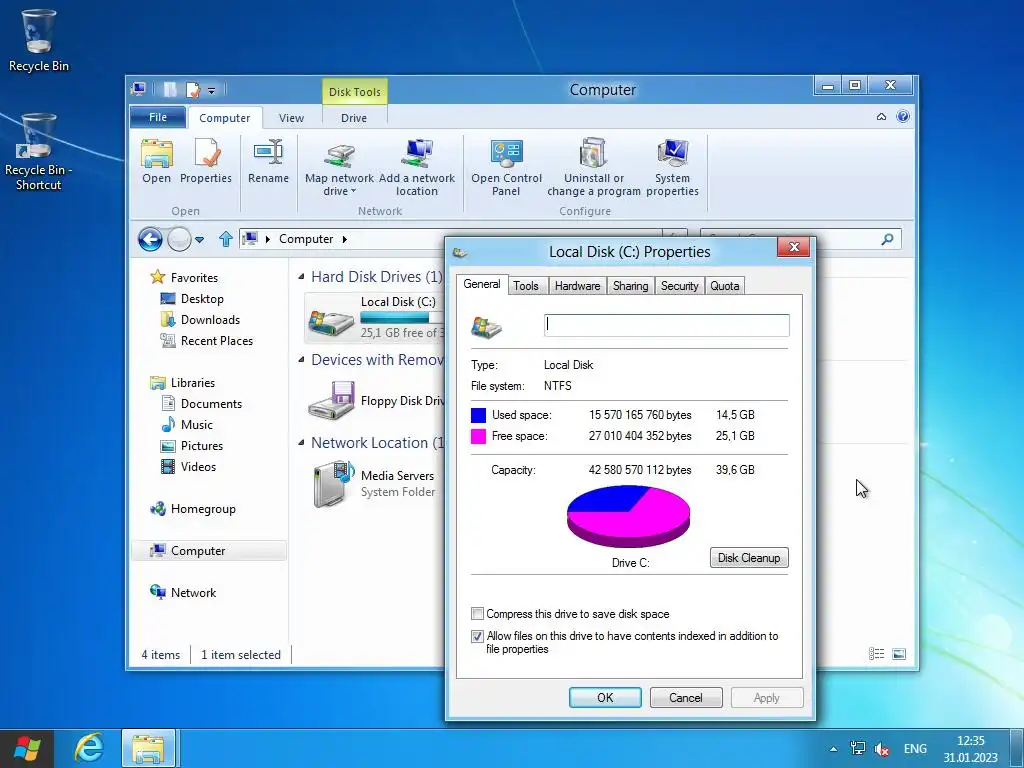Image resolution: width=1024 pixels, height=768 pixels.
Task: Open Map network drive ribbon button
Action: [x=339, y=167]
